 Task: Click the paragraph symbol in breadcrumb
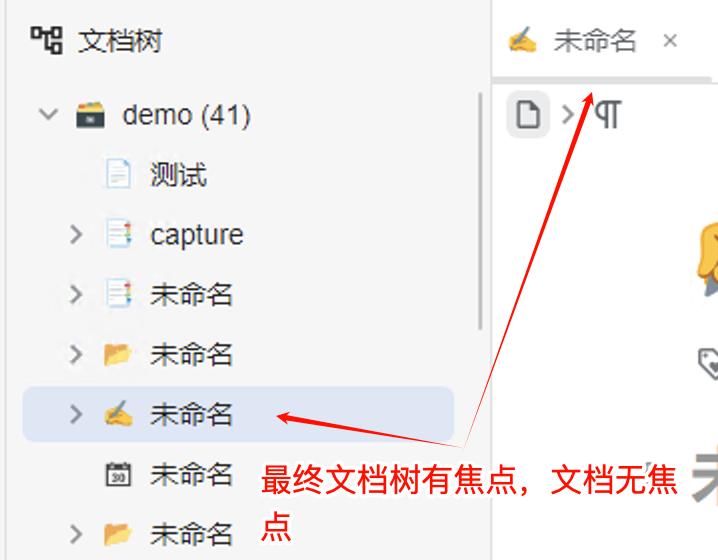[x=607, y=114]
